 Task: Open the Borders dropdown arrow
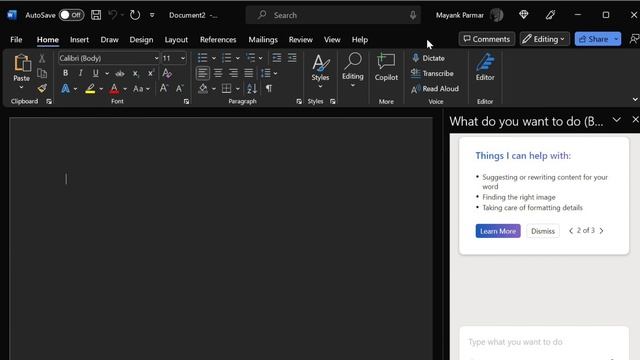tap(238, 89)
